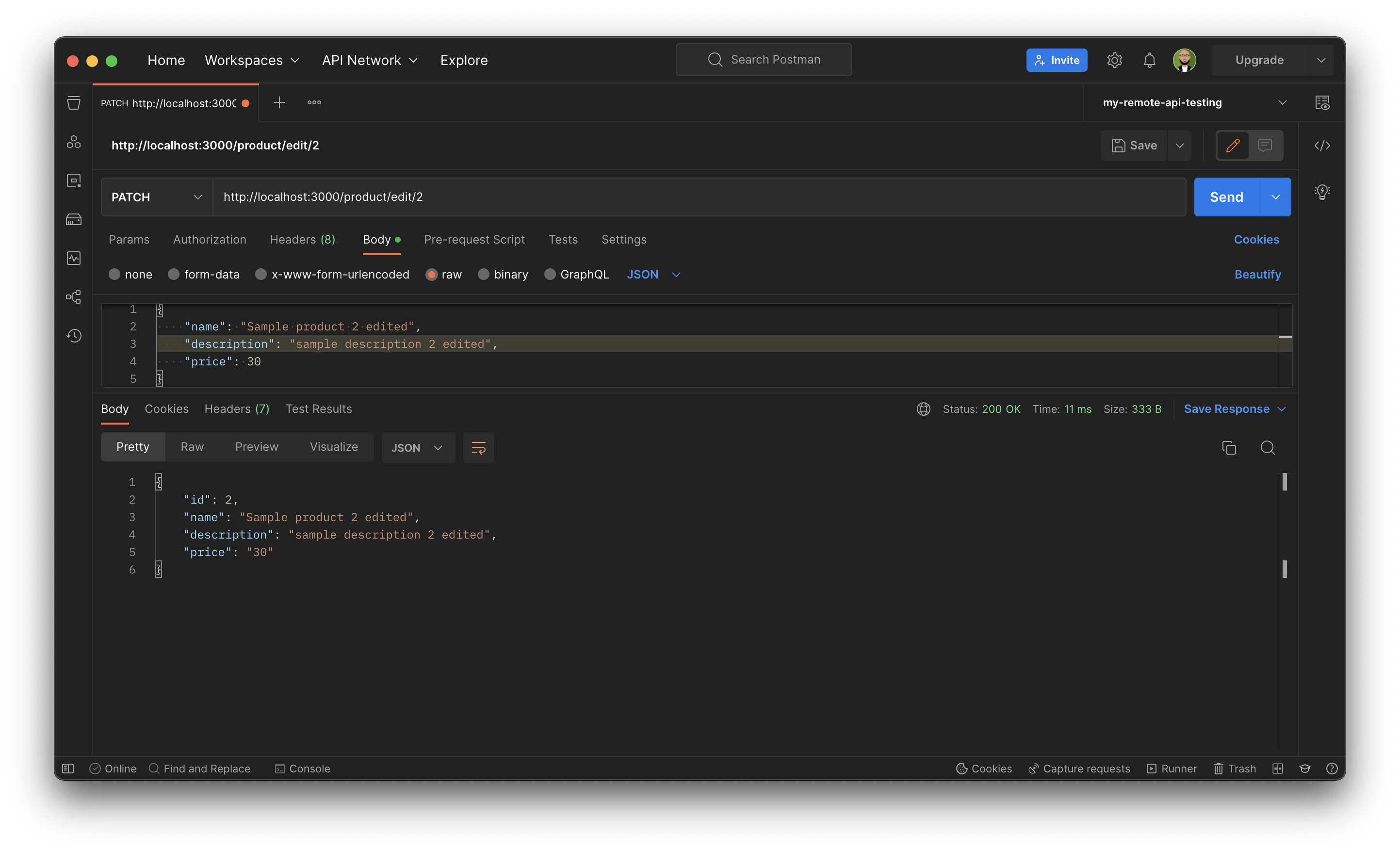1400x852 pixels.
Task: Open the History sidebar panel
Action: [74, 335]
